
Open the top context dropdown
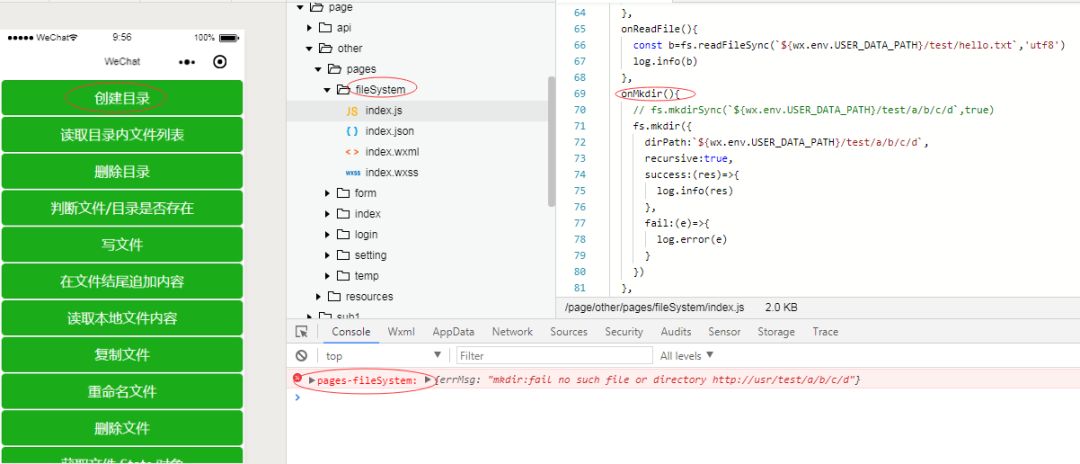[x=382, y=356]
